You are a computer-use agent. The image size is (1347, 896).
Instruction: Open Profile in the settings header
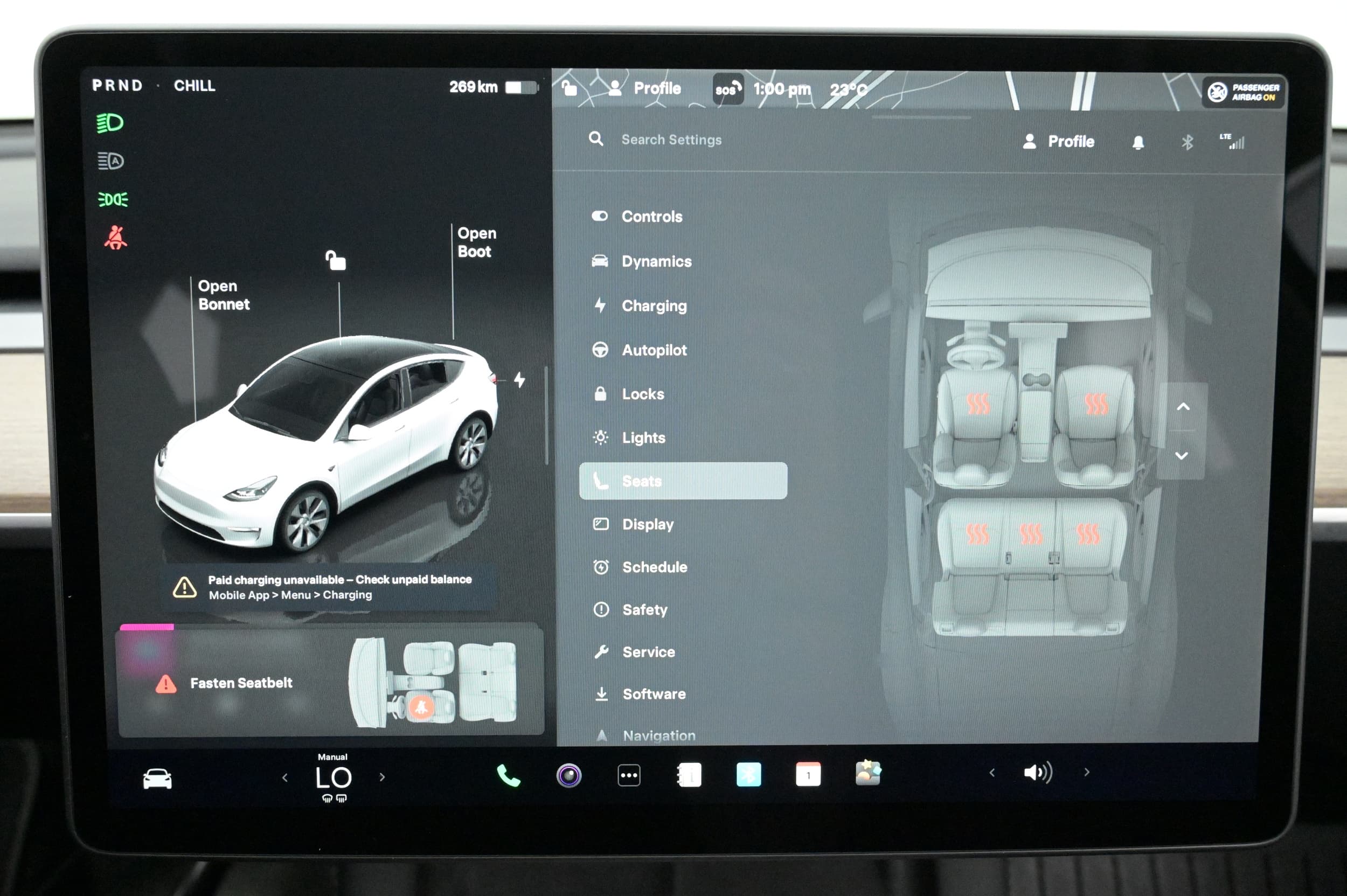pyautogui.click(x=1058, y=142)
